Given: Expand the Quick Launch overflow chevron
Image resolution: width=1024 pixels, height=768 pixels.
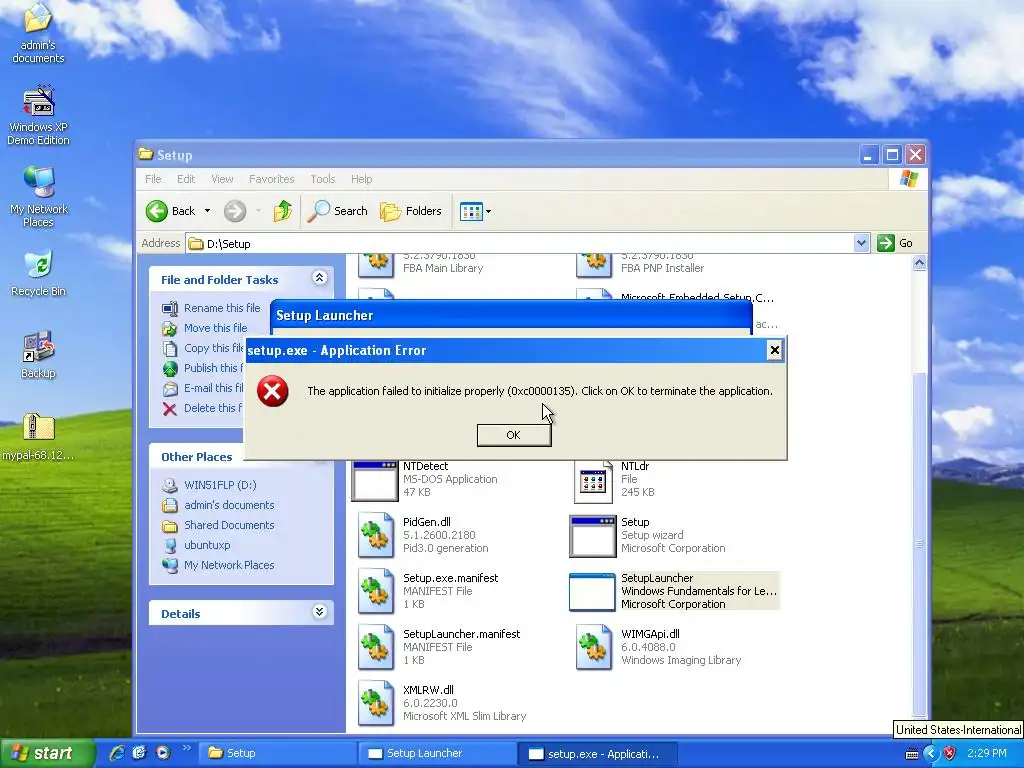Looking at the screenshot, I should point(186,748).
